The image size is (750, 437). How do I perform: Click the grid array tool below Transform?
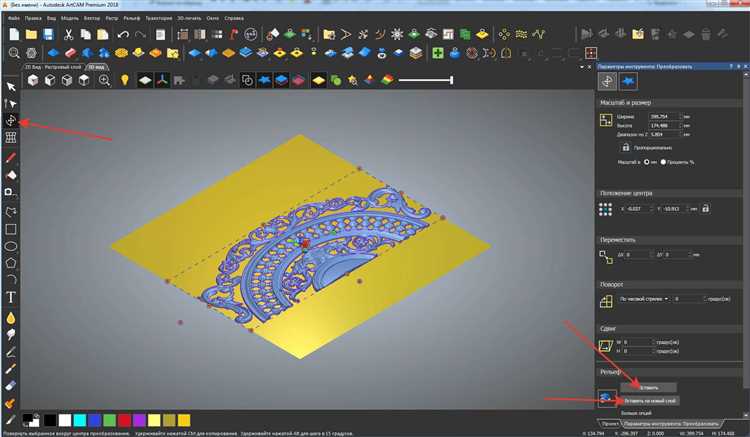11,137
